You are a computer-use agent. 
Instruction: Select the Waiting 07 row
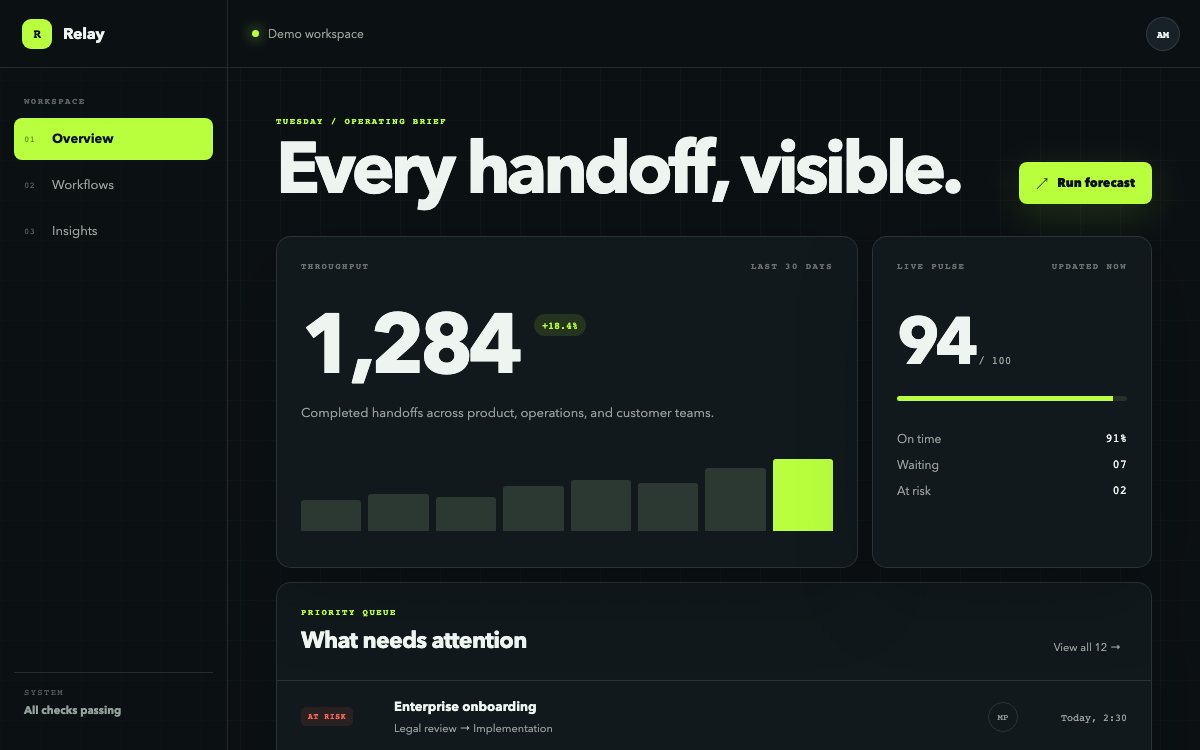click(x=1012, y=465)
